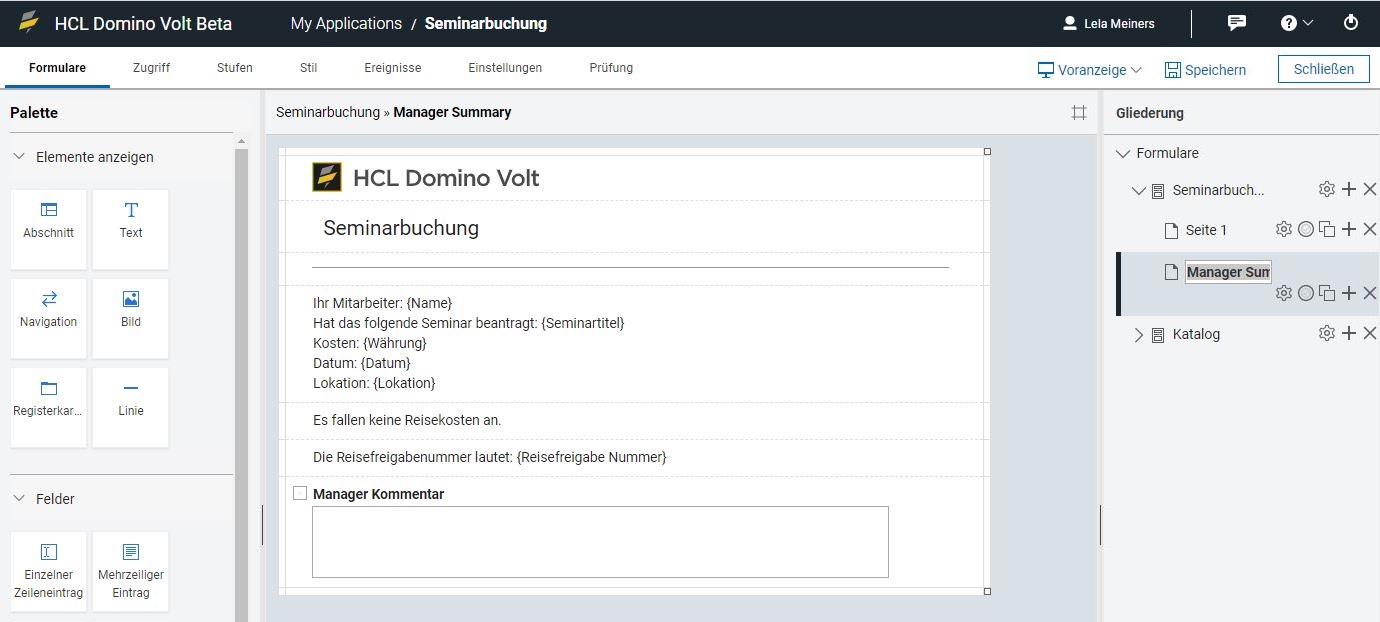
Task: Collapse Seminarbuch... form node
Action: tap(1139, 190)
